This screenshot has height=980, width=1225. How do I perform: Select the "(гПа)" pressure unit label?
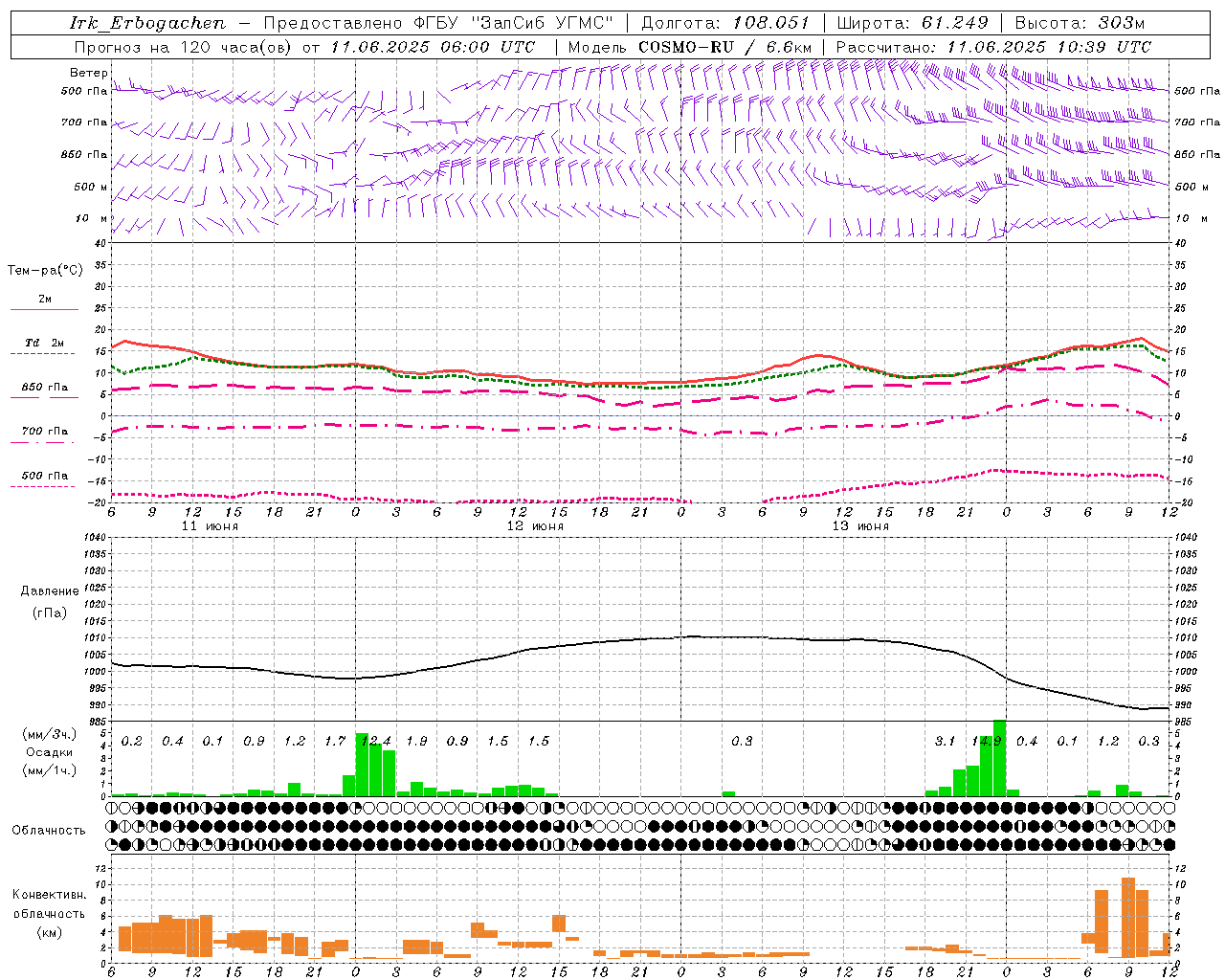50,612
